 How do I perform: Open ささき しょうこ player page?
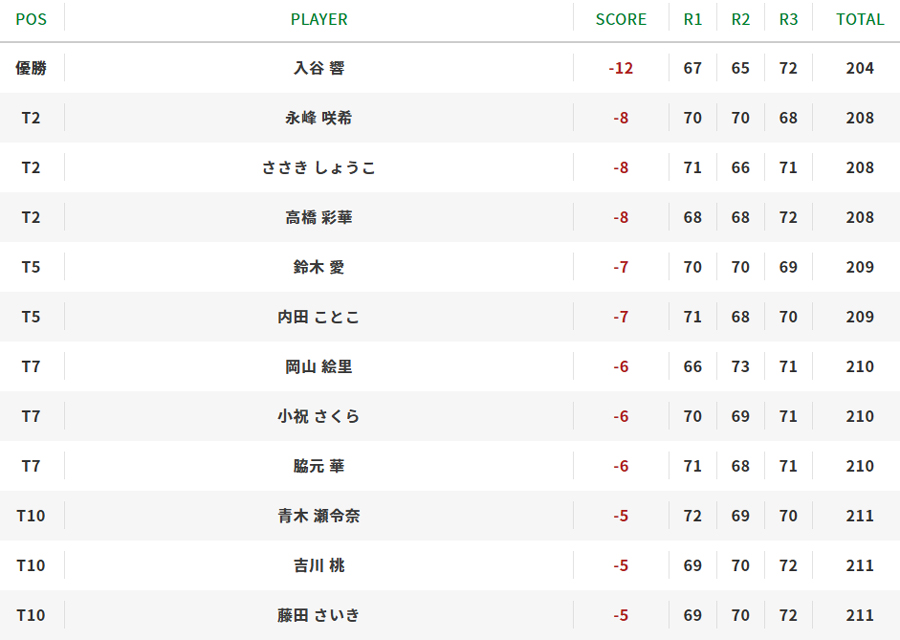click(319, 168)
